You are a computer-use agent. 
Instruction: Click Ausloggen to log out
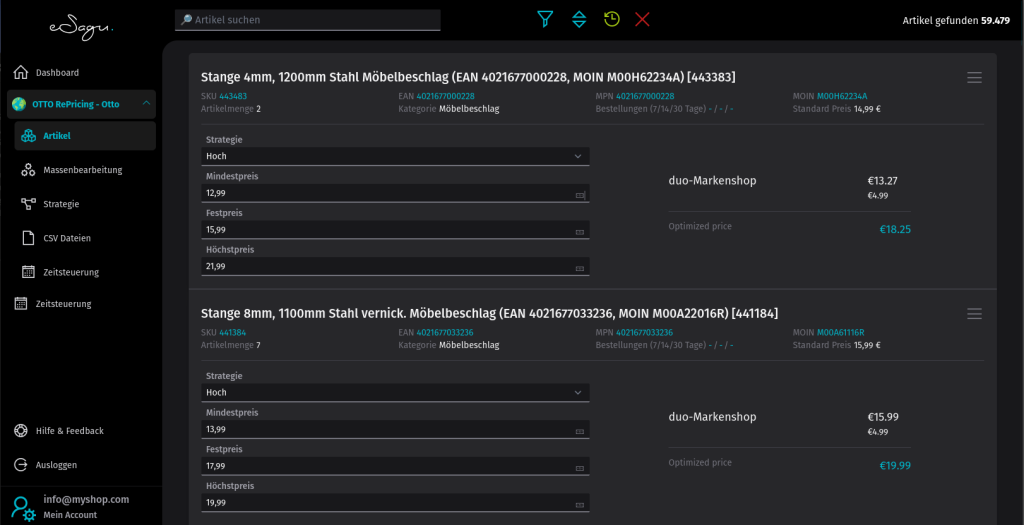[x=56, y=465]
